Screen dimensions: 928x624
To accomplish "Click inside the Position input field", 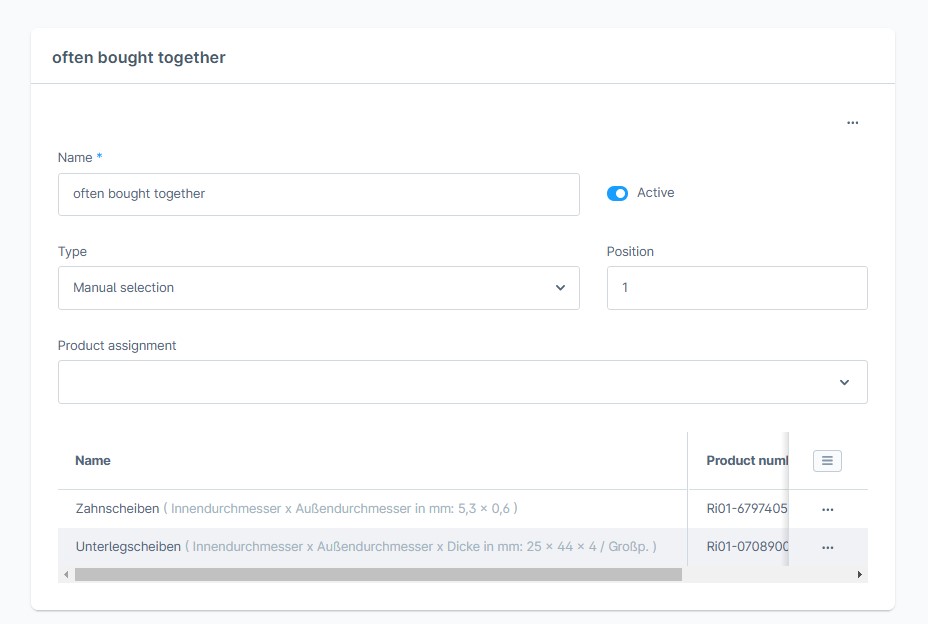I will click(x=737, y=287).
